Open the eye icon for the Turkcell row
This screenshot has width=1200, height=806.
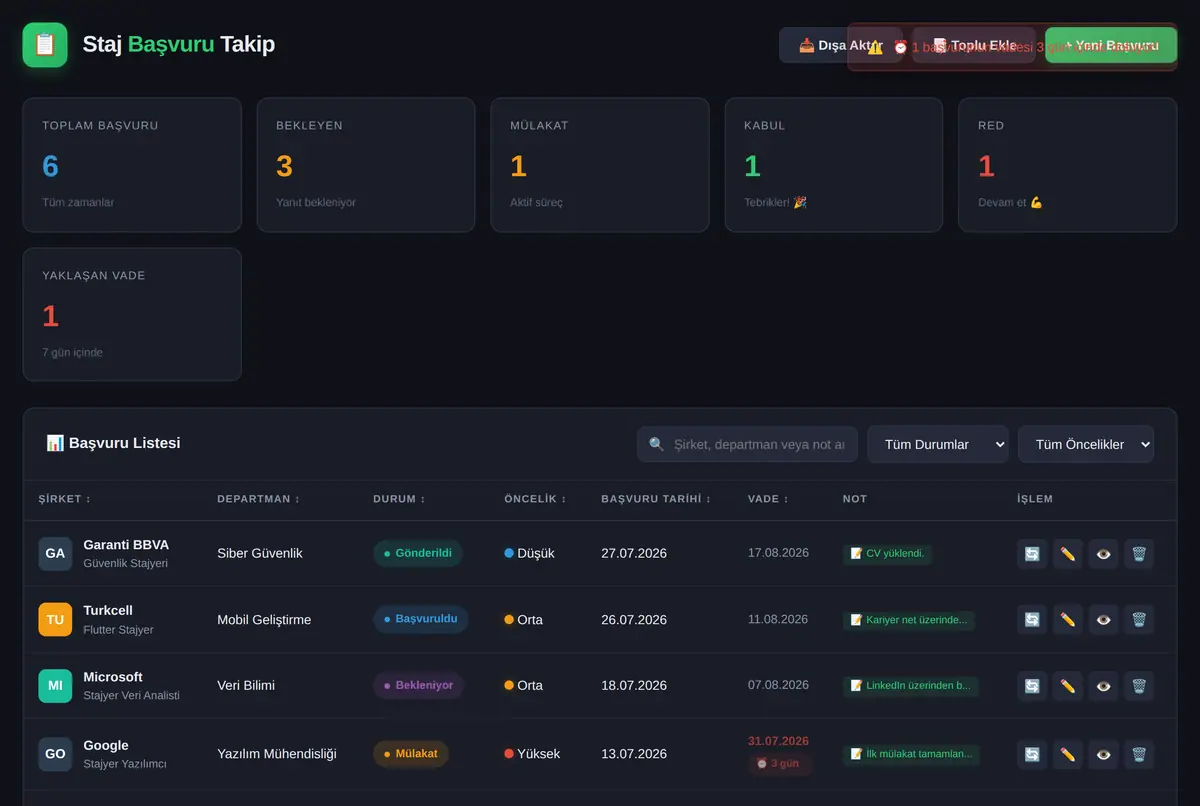[x=1103, y=620]
